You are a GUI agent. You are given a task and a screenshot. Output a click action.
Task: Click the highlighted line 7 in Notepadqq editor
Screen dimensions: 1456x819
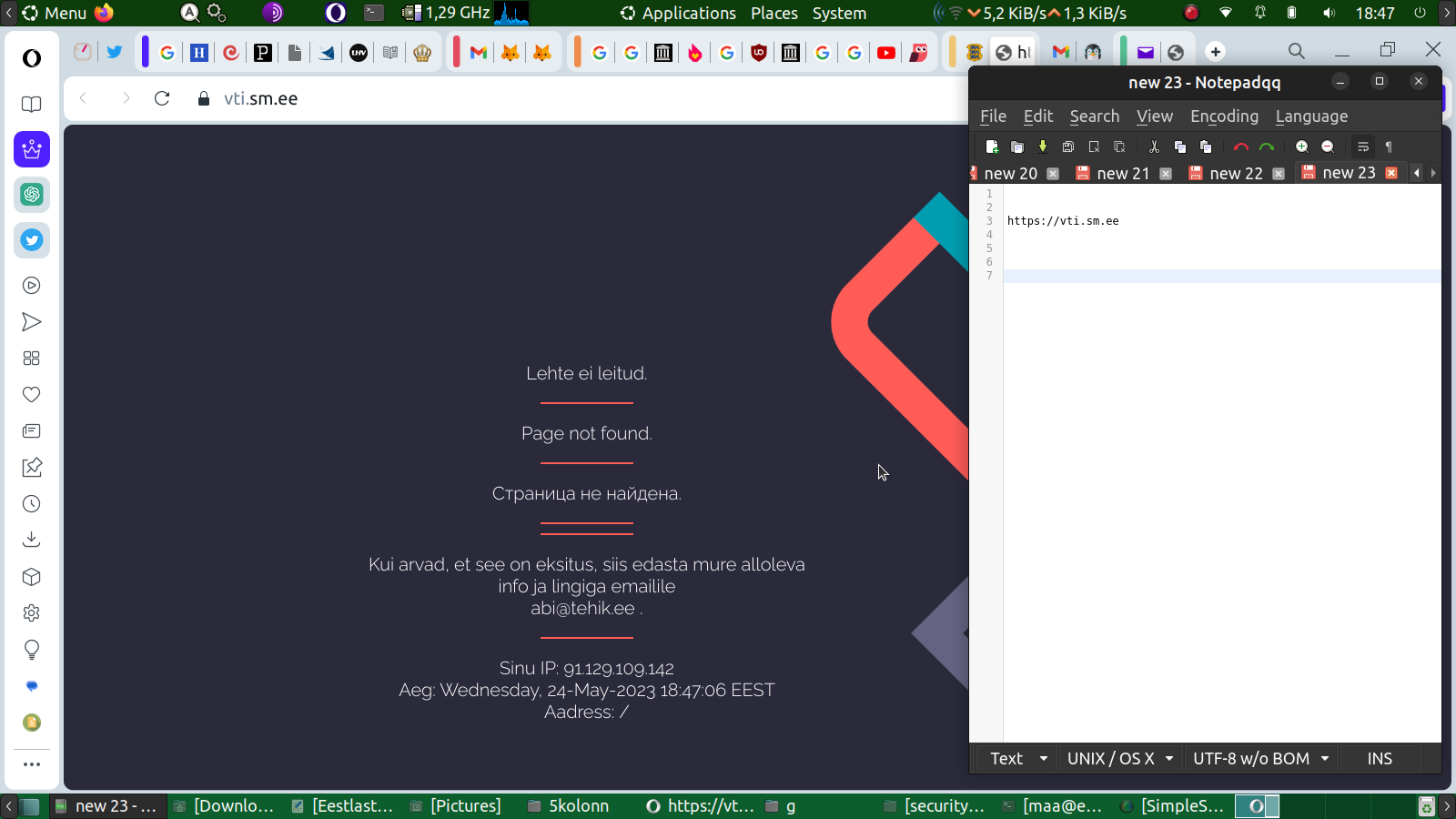click(x=1222, y=276)
